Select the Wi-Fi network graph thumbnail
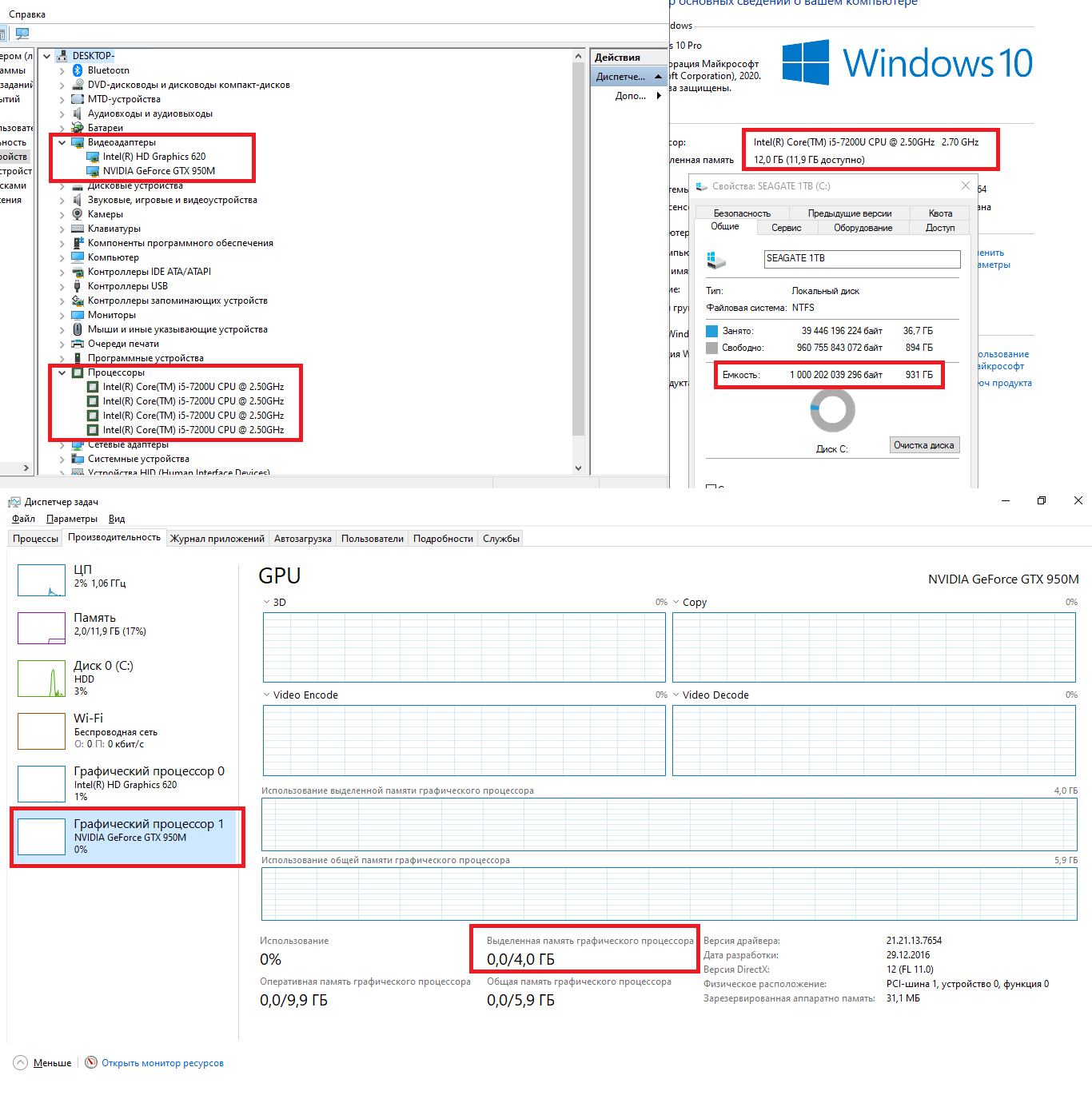Image resolution: width=1092 pixels, height=1095 pixels. (42, 731)
